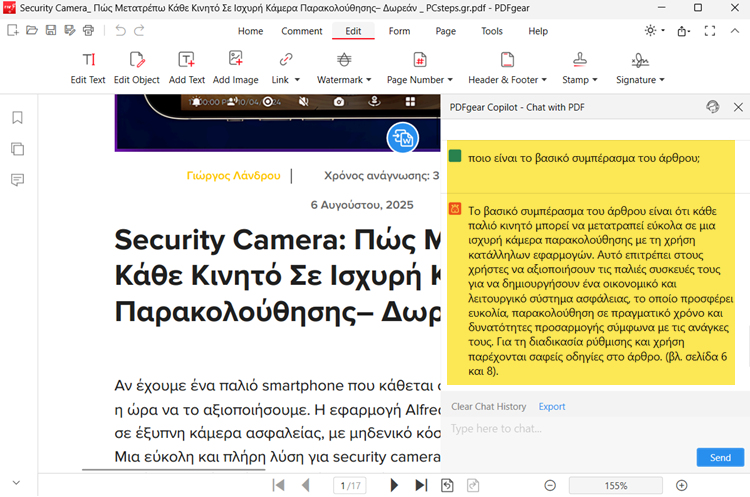Viewport: 750px width, 497px height.
Task: Click the Export chat link
Action: (552, 407)
